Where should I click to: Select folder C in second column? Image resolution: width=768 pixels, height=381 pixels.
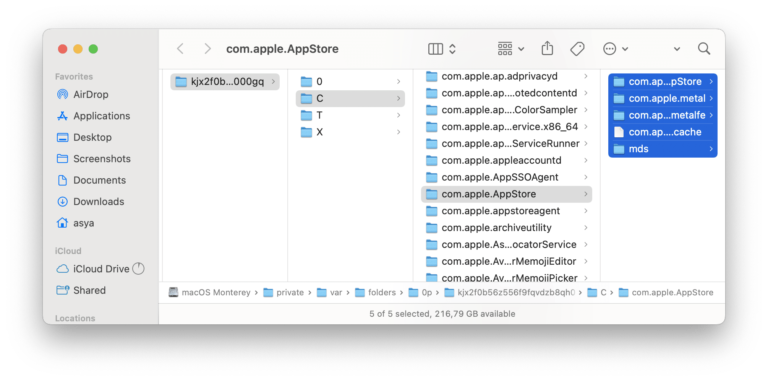(350, 98)
